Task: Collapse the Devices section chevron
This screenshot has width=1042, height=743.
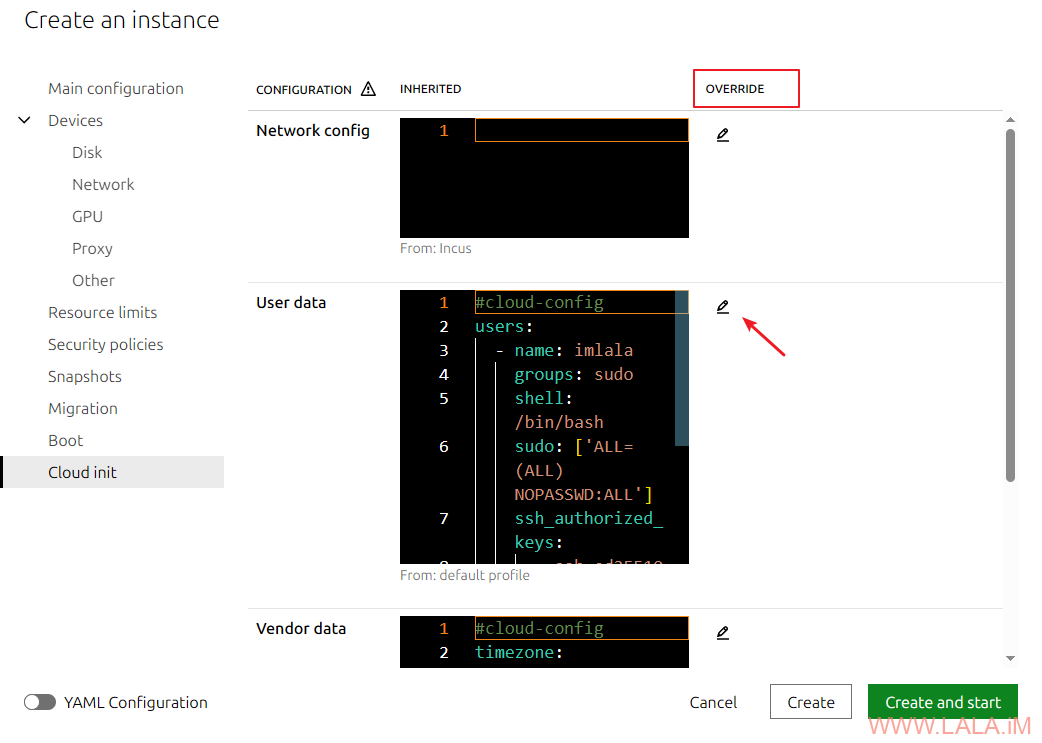Action: (x=25, y=120)
